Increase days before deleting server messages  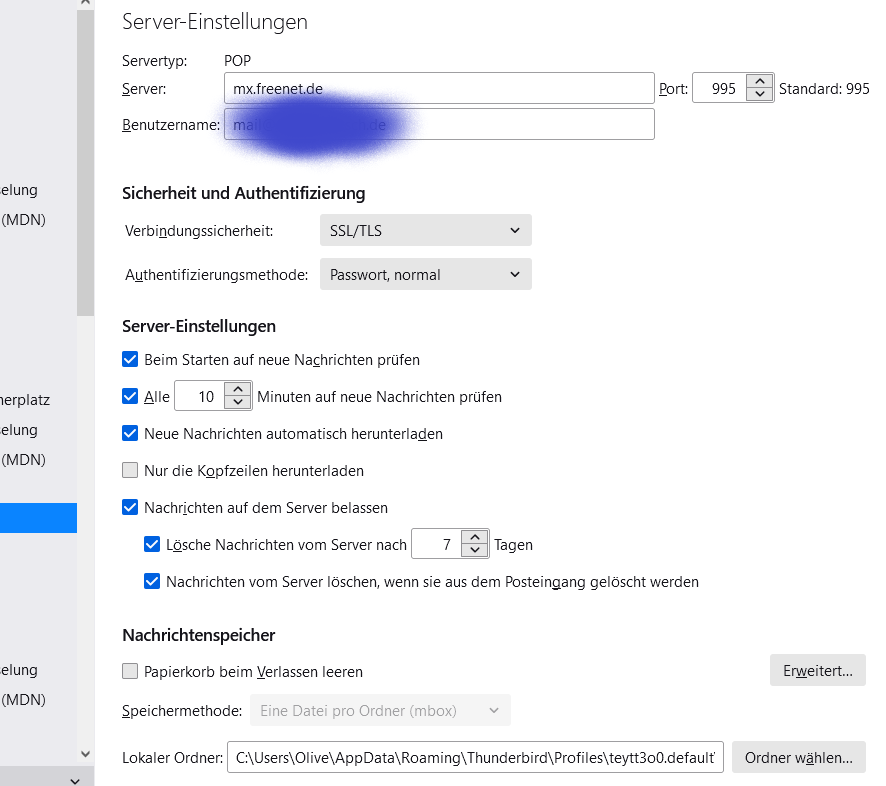(x=475, y=537)
